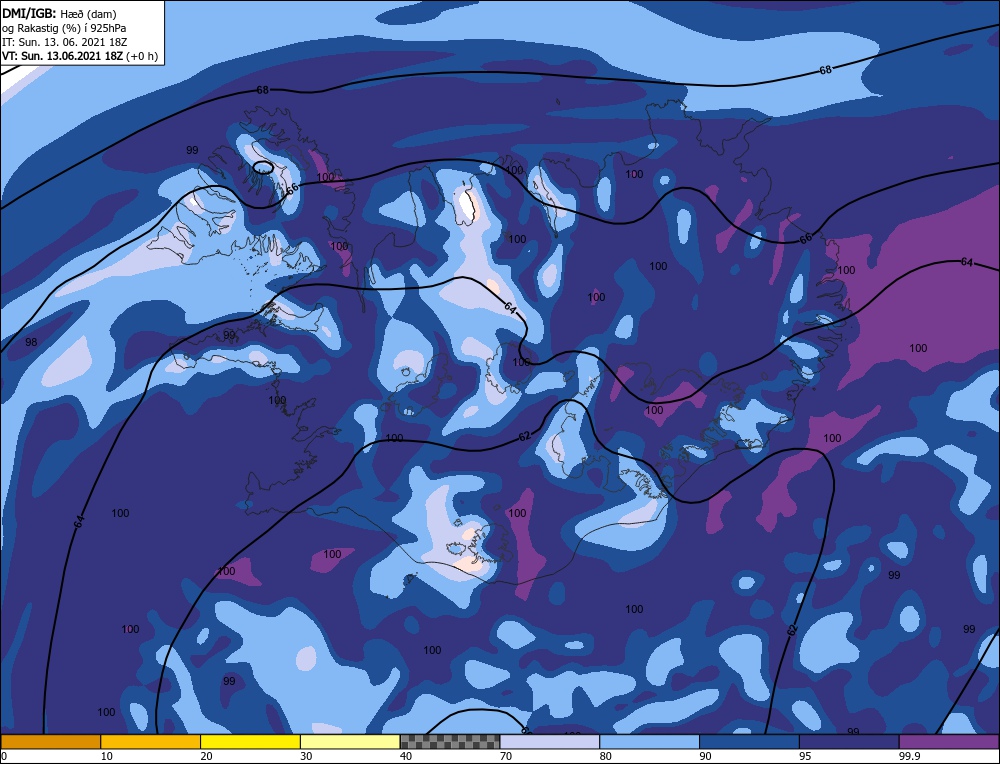Click the light blue 80-90 legend swatch
The image size is (1000, 764).
click(x=649, y=741)
